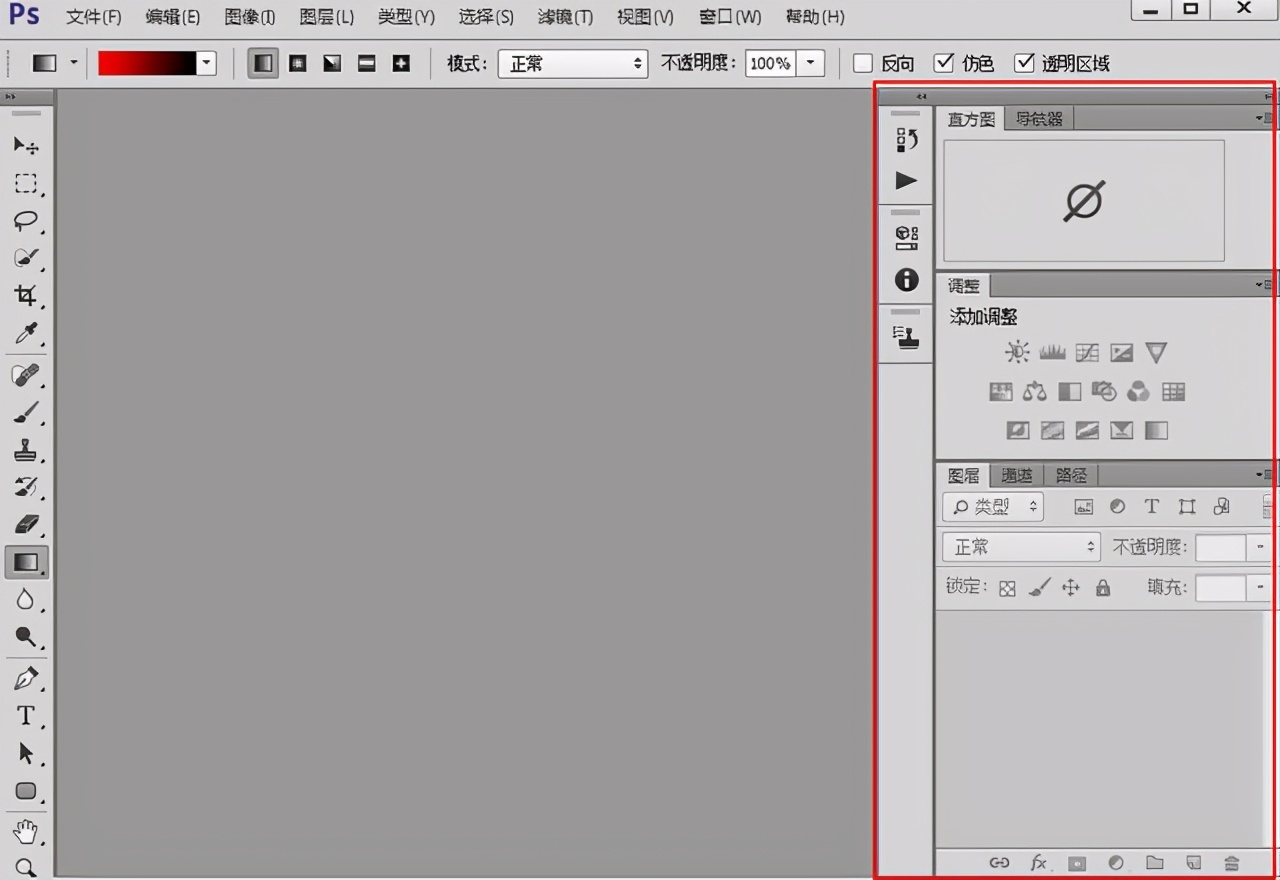Select the Path Selection tool

point(26,754)
